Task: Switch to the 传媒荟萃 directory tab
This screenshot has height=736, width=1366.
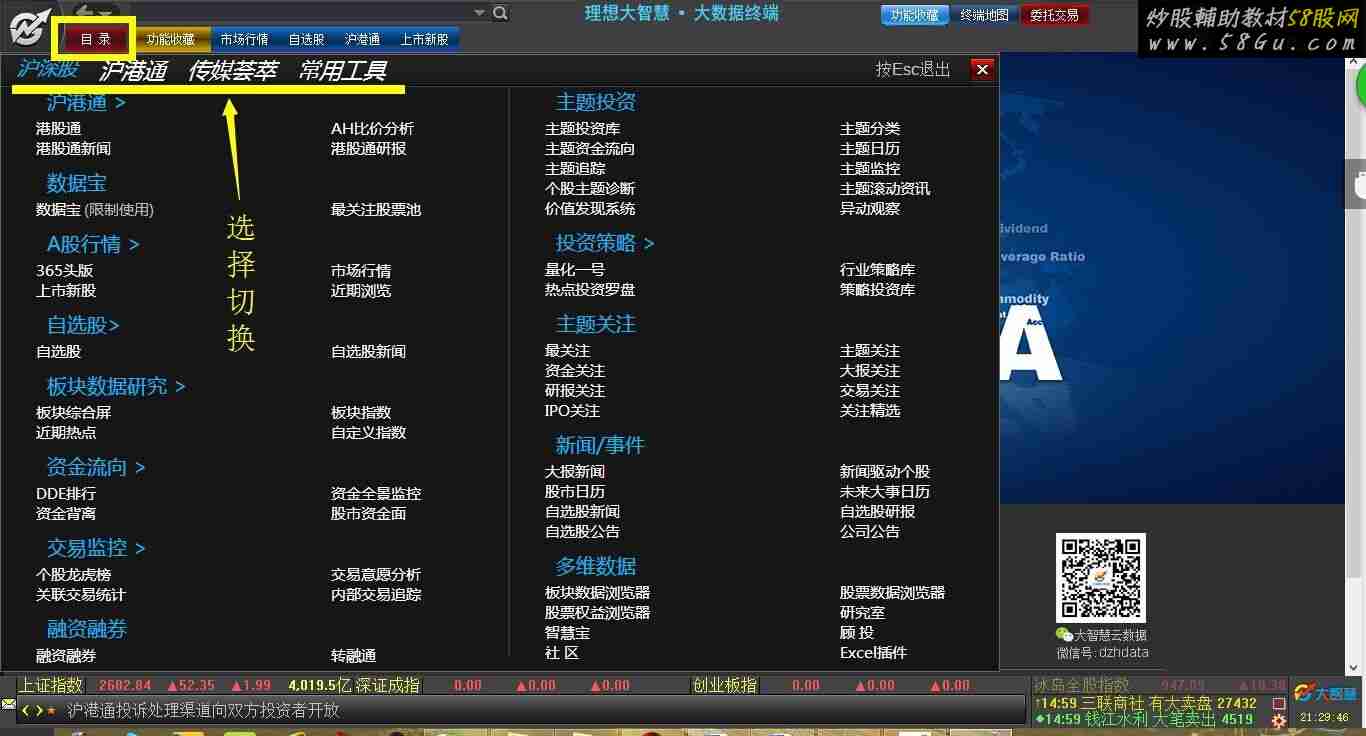Action: coord(232,71)
